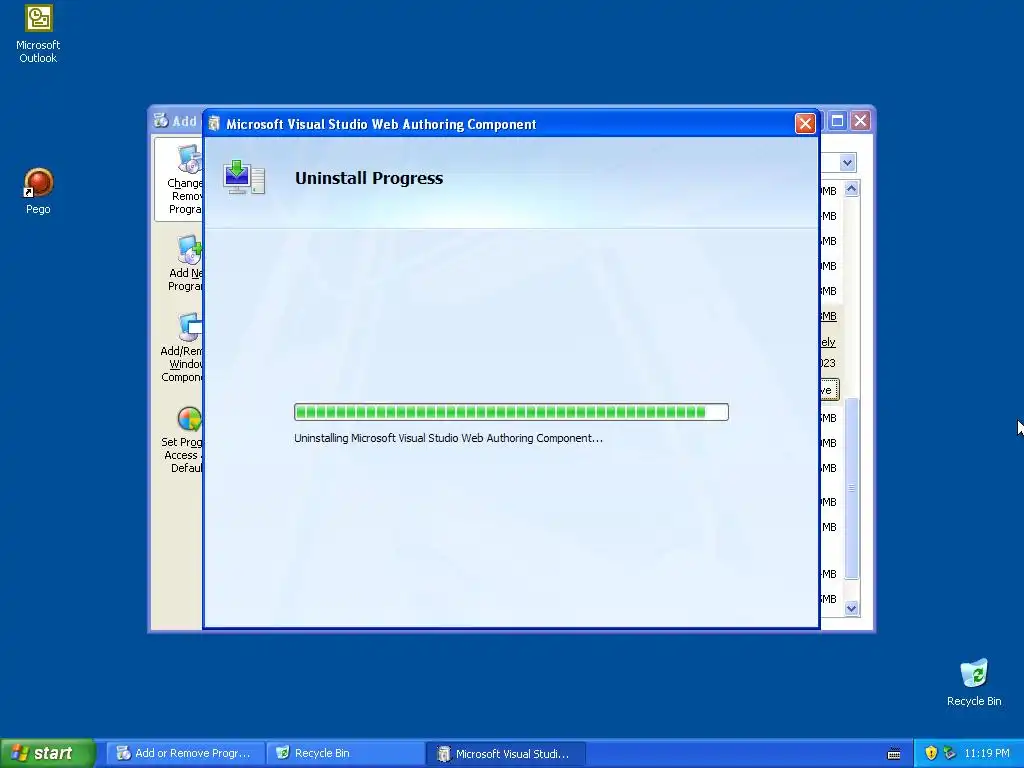Click the green uninstall progress bar
Screen dimensions: 1024x768
coord(511,412)
